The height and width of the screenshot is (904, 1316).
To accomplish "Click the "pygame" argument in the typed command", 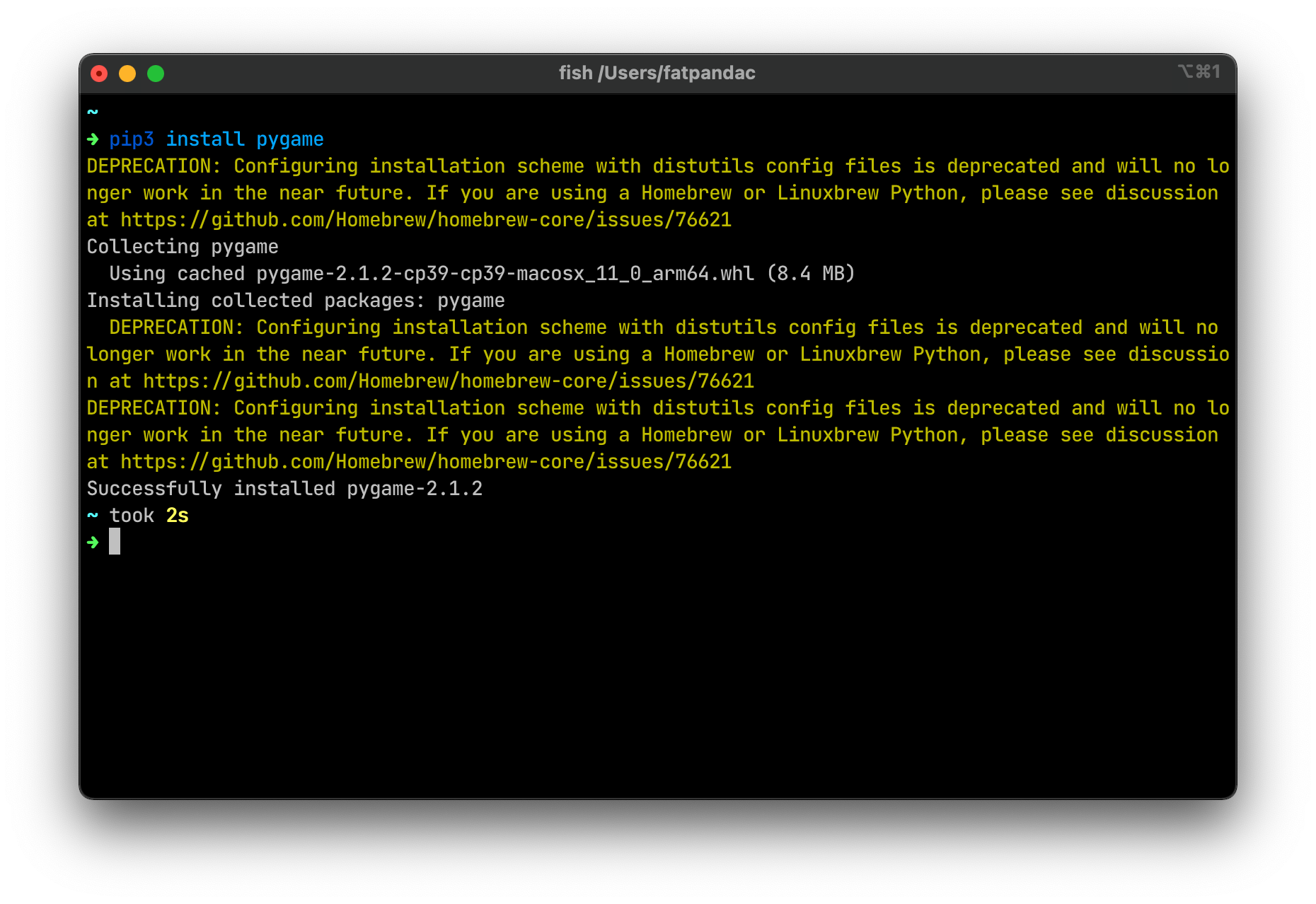I will point(290,139).
